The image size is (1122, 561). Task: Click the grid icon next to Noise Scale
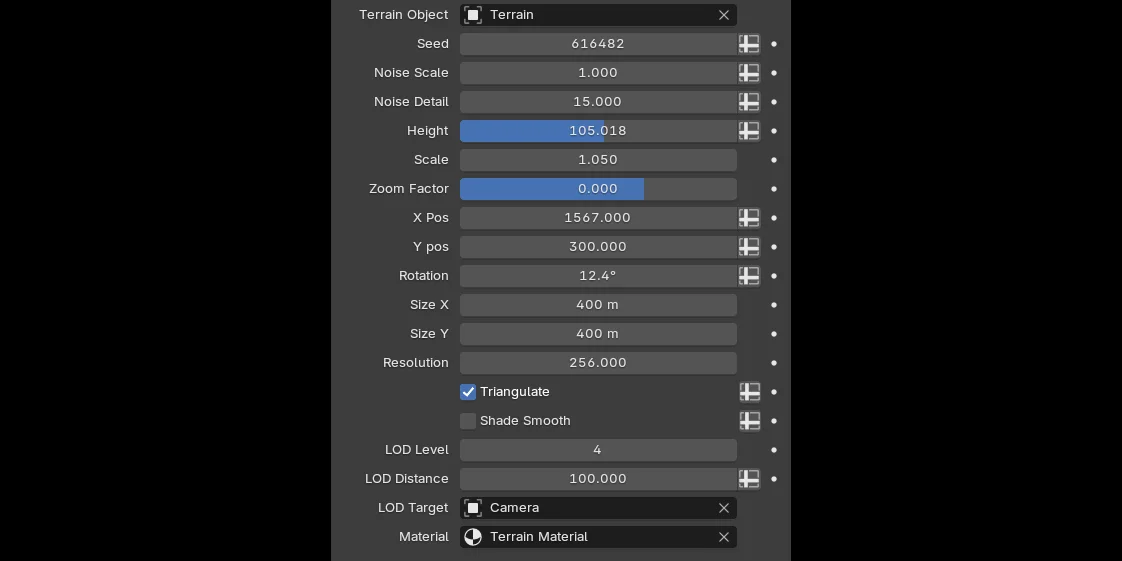tap(749, 73)
